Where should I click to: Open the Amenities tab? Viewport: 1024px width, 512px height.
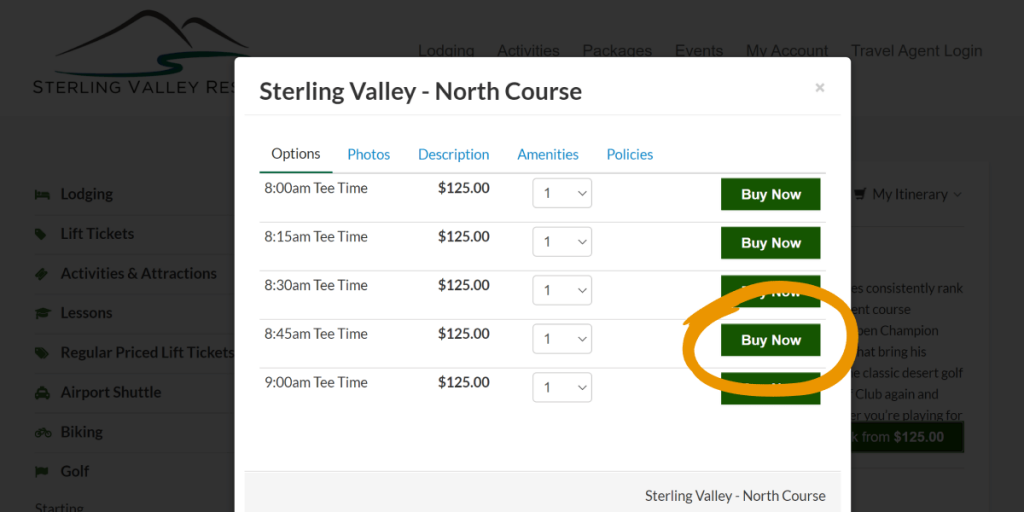(547, 154)
